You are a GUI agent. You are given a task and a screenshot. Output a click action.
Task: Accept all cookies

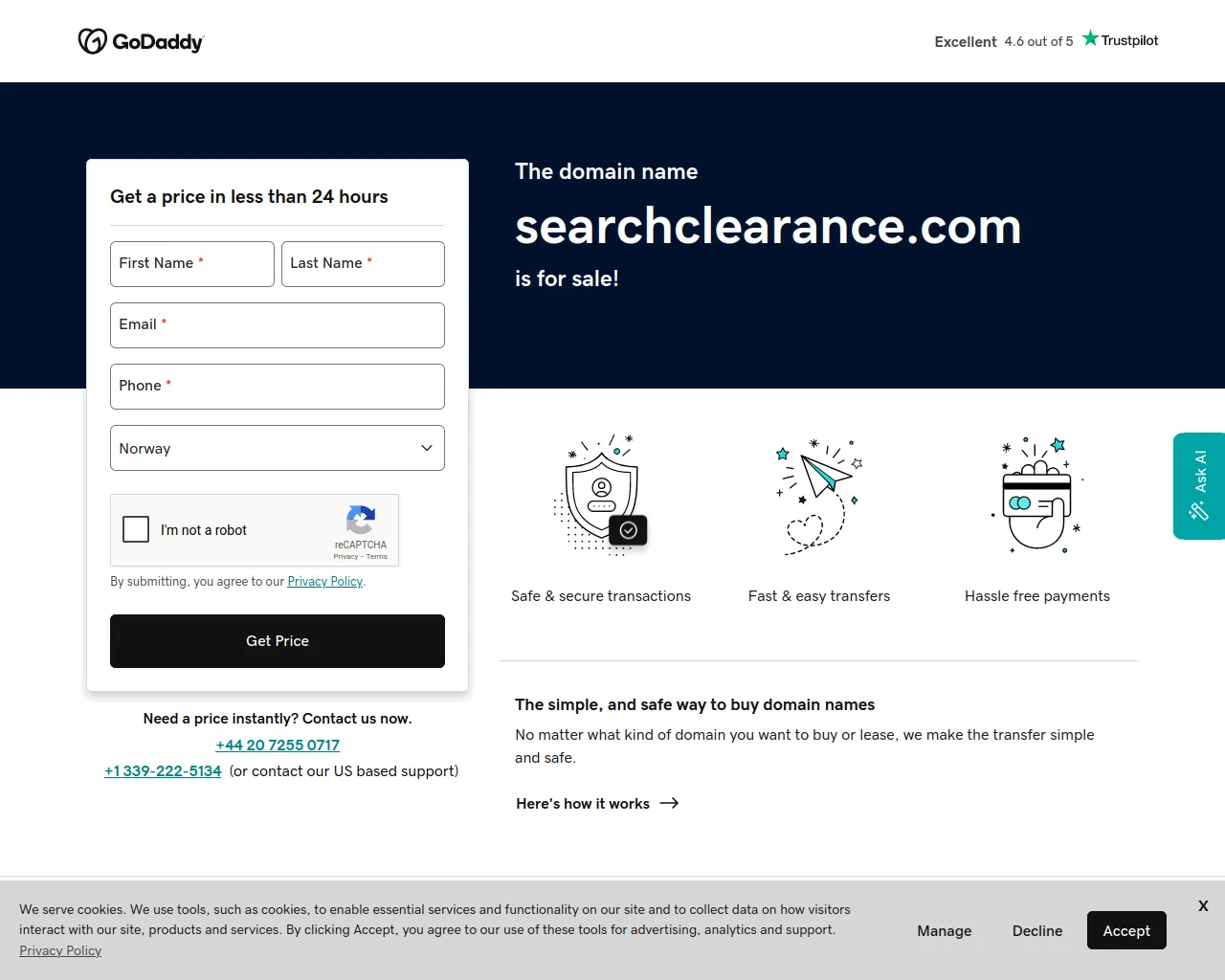tap(1126, 930)
